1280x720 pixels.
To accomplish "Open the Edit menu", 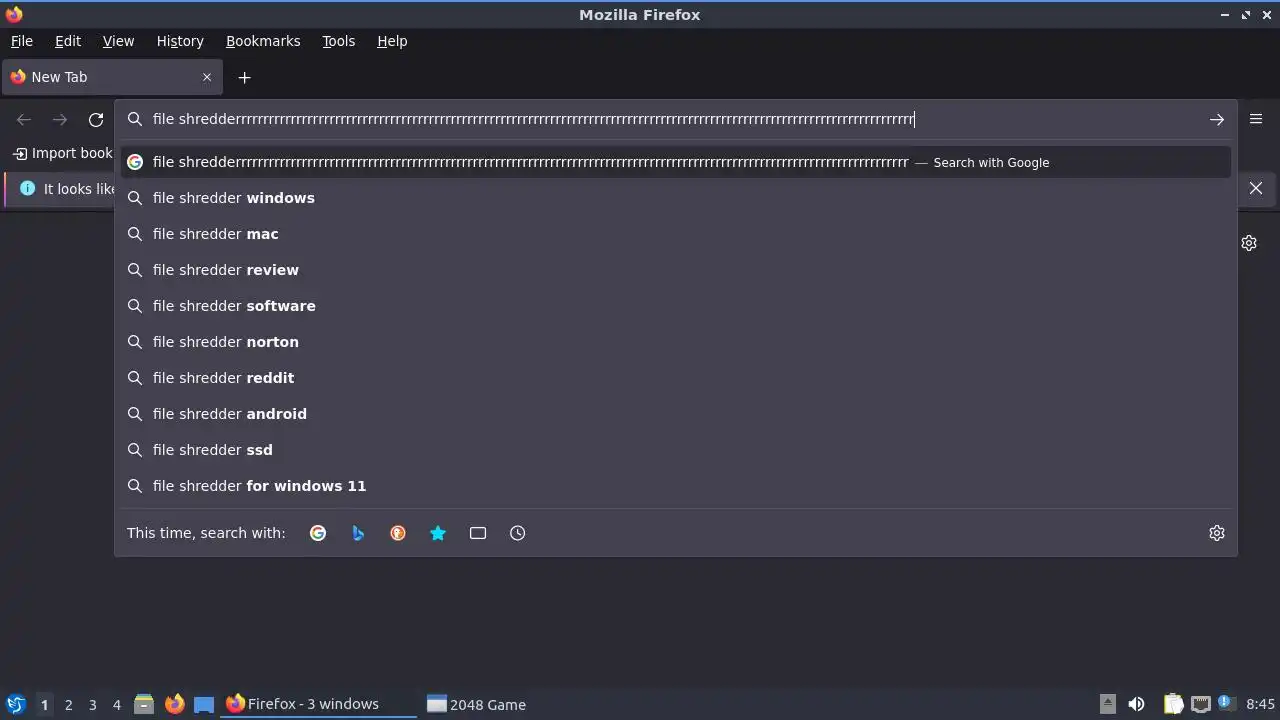I will pos(68,41).
